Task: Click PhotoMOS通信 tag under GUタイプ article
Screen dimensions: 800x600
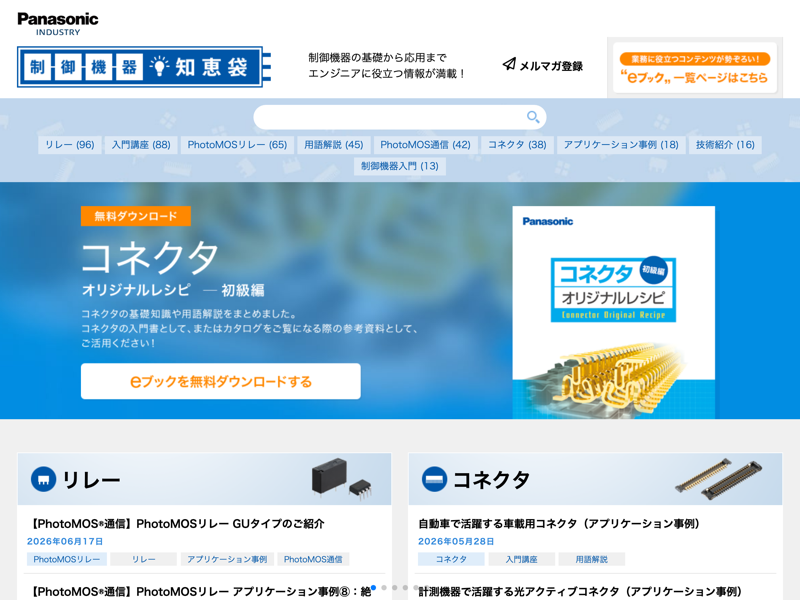Action: (313, 559)
